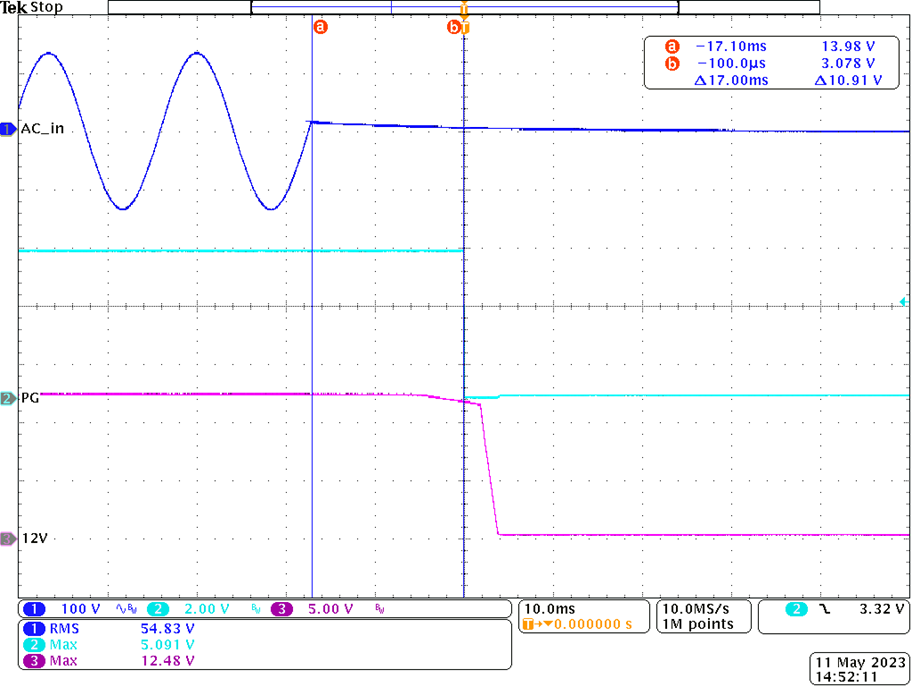Select cursor a marker at top
The width and height of the screenshot is (912, 687).
pyautogui.click(x=320, y=27)
